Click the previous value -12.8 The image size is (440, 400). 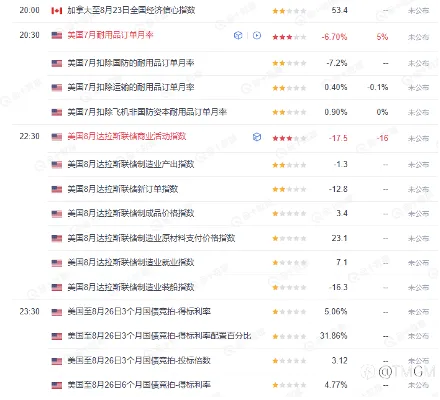[338, 189]
